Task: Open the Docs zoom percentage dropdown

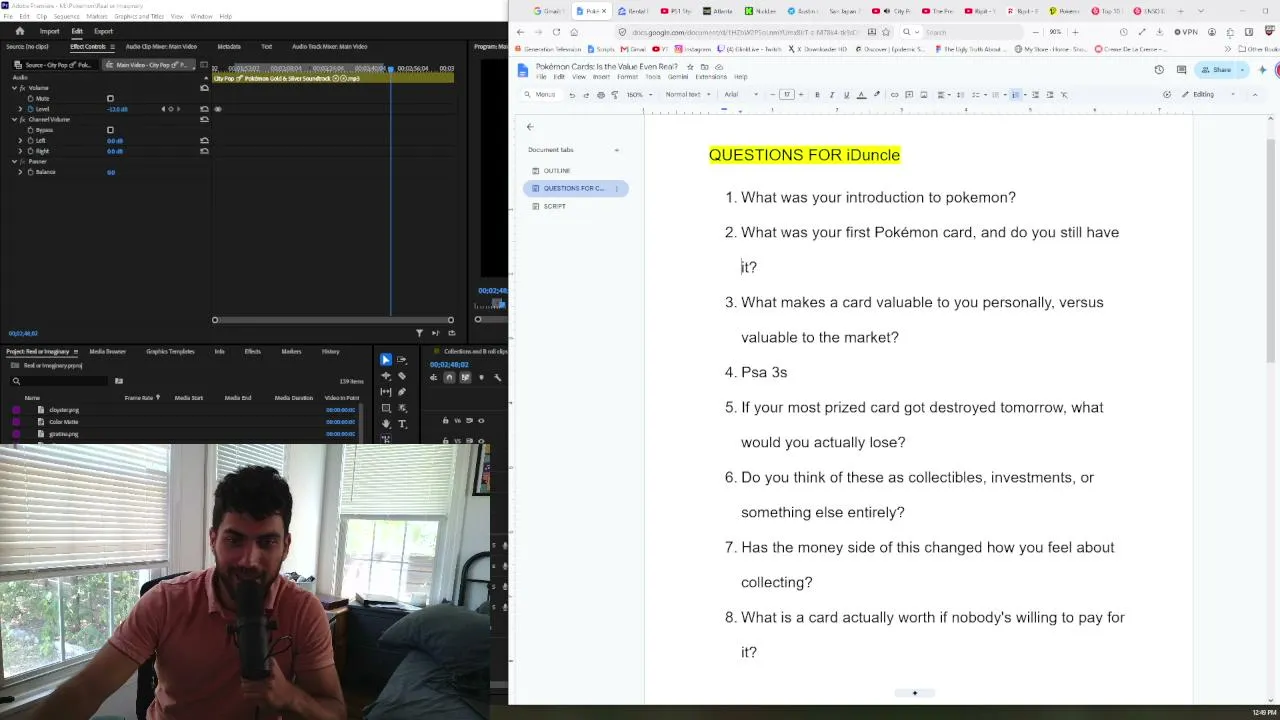Action: click(x=638, y=95)
